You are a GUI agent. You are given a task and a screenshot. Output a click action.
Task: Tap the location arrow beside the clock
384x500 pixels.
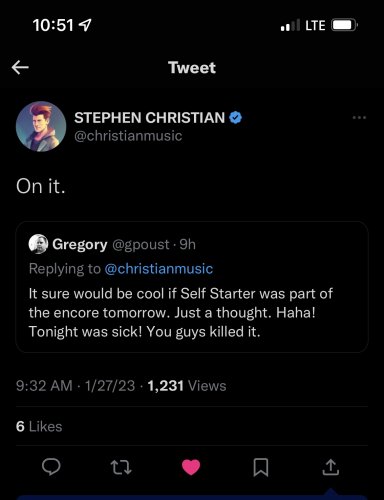pos(86,25)
